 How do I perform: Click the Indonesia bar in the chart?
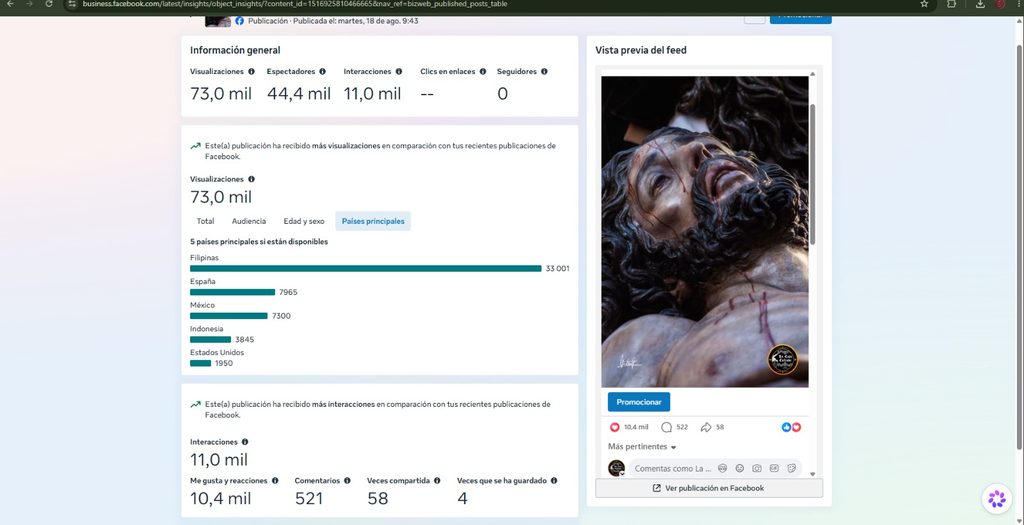pyautogui.click(x=210, y=340)
